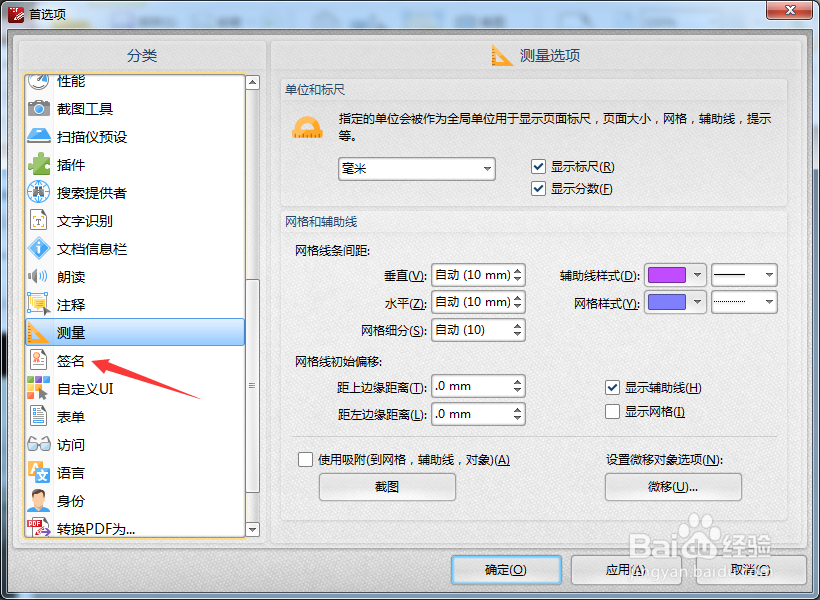The height and width of the screenshot is (600, 820).
Task: Click the camera icon for 截图工具
Action: pos(39,108)
